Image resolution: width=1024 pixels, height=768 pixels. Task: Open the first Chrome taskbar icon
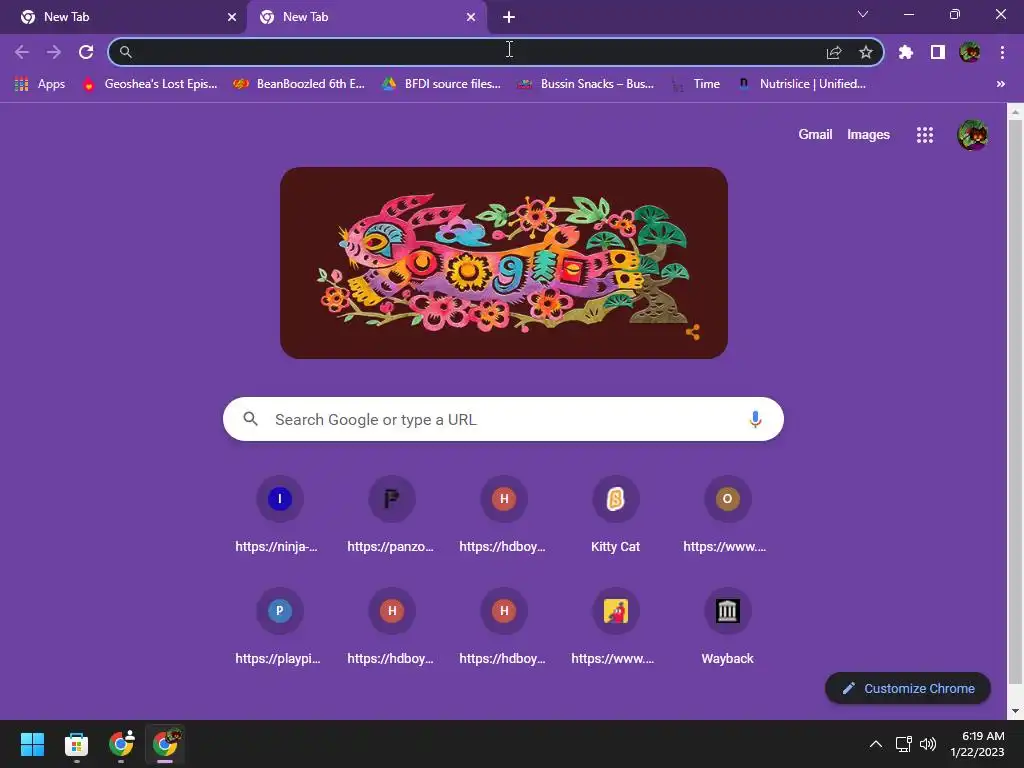pyautogui.click(x=121, y=744)
